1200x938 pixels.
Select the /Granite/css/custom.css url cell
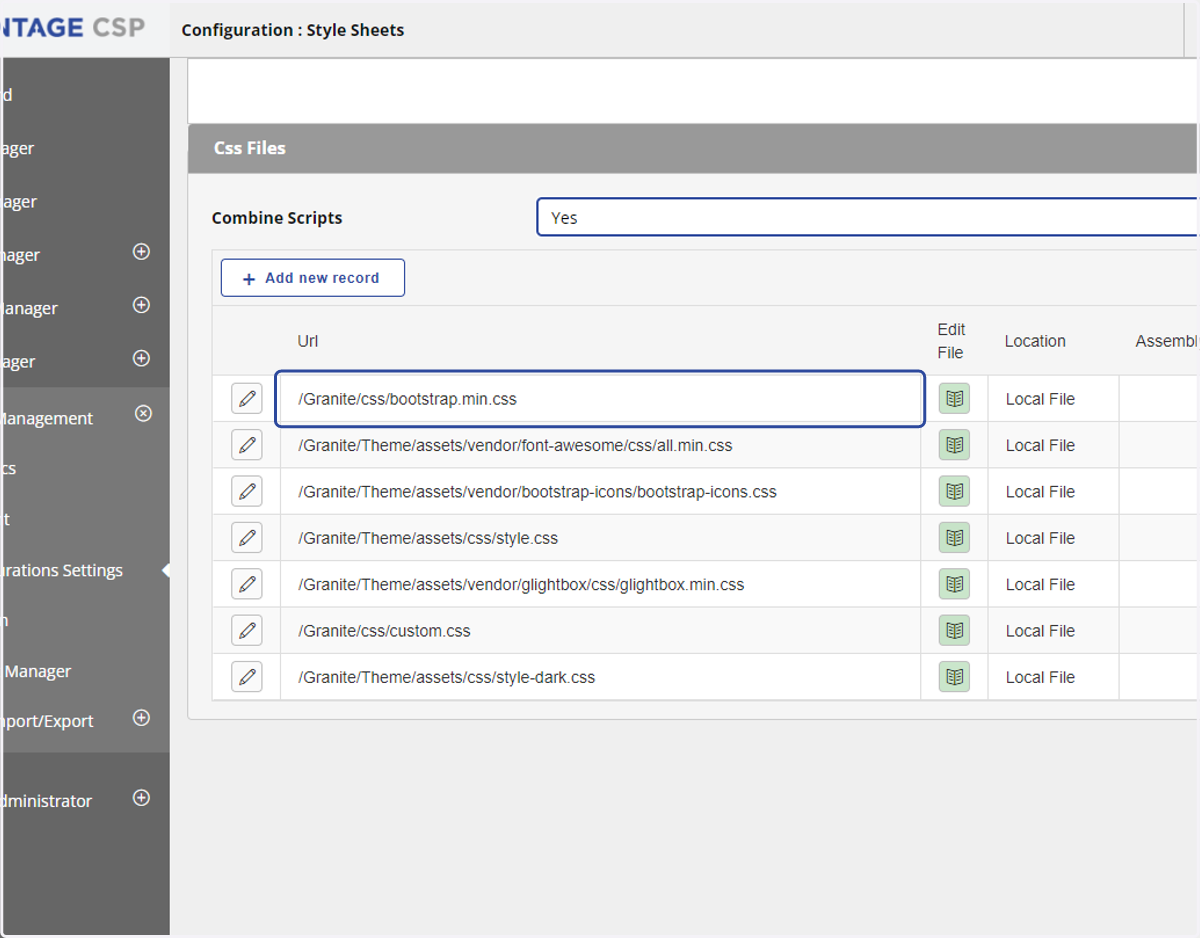(600, 631)
